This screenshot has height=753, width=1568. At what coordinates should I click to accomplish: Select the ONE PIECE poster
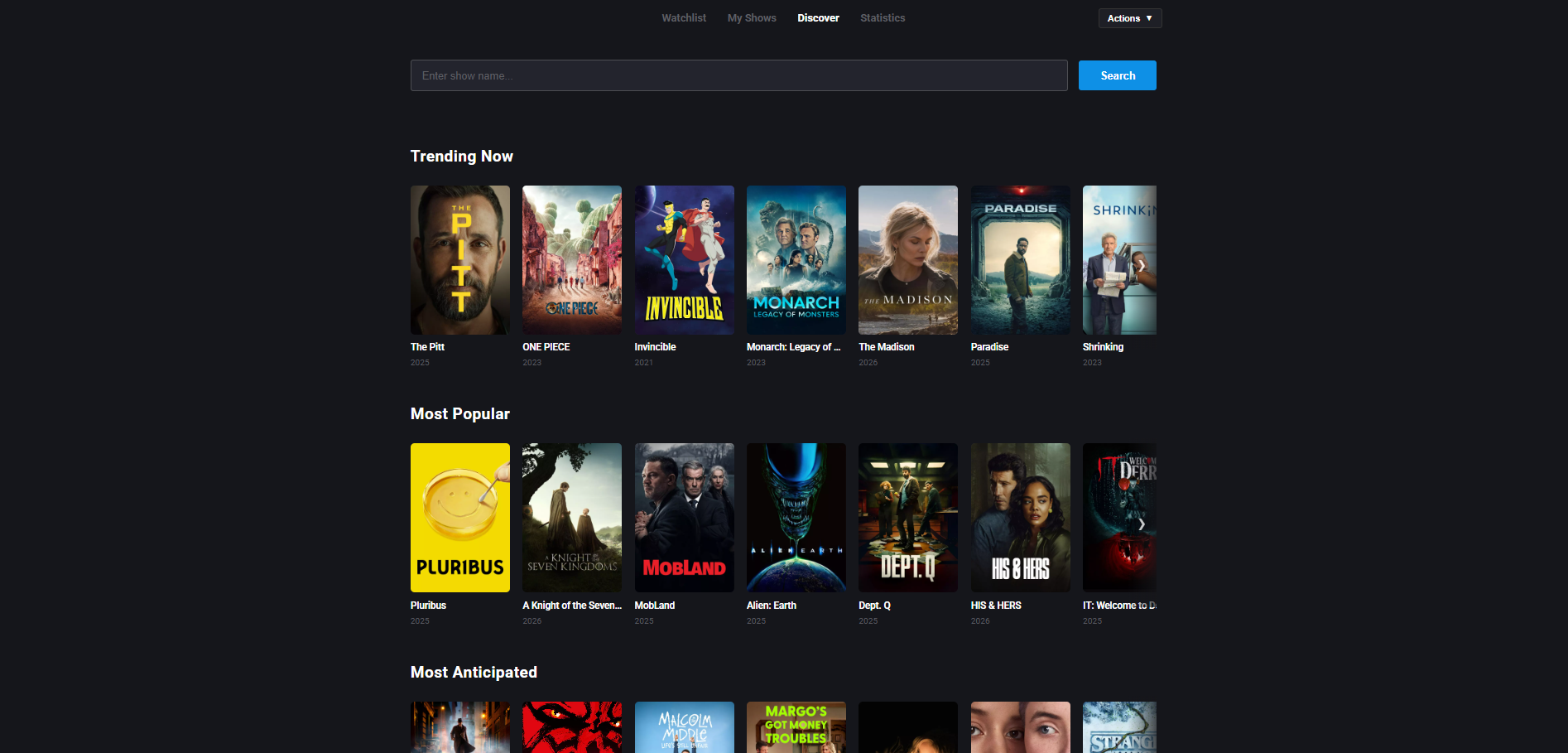point(572,260)
